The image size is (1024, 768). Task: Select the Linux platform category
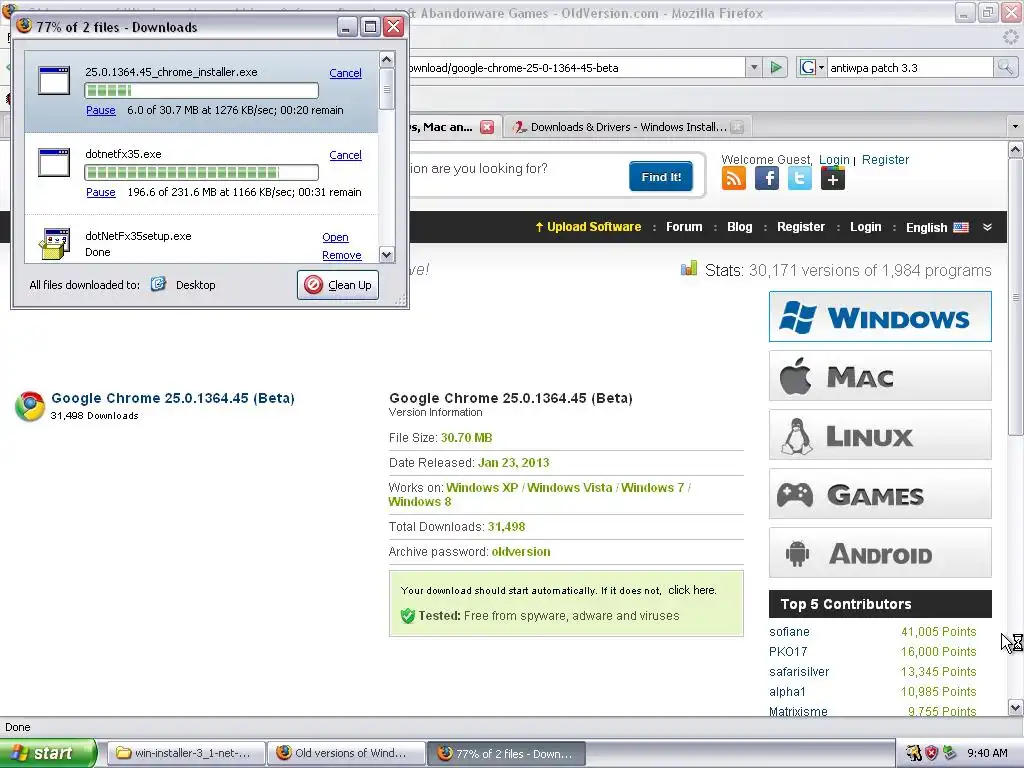pyautogui.click(x=880, y=435)
